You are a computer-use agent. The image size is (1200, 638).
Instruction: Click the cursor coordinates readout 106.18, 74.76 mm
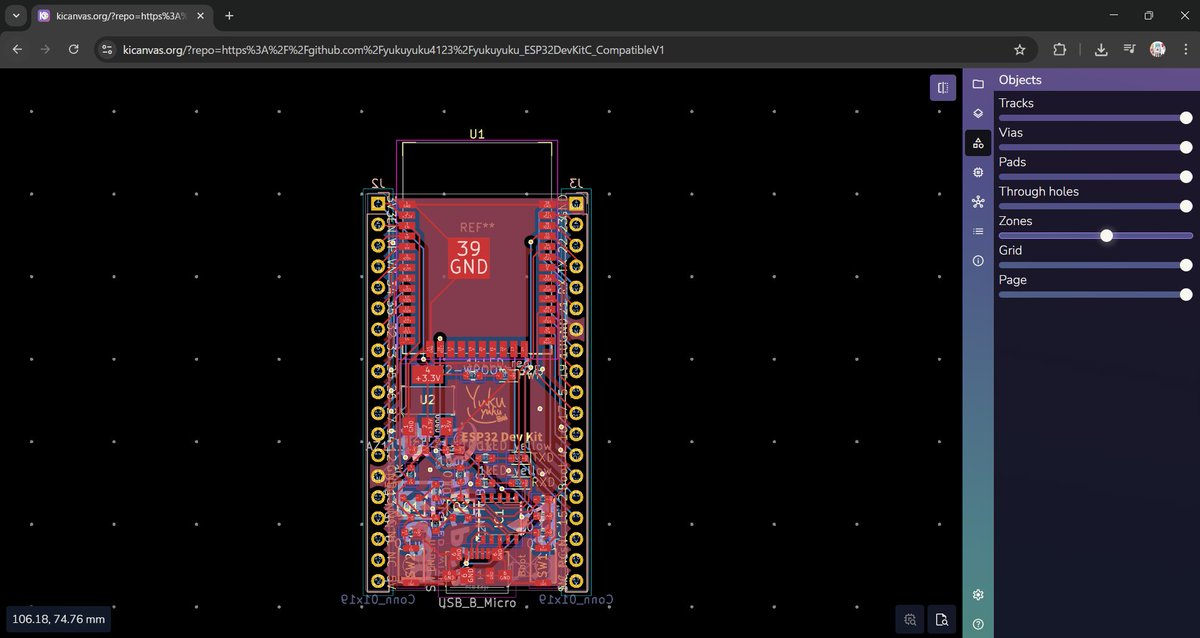pyautogui.click(x=60, y=620)
